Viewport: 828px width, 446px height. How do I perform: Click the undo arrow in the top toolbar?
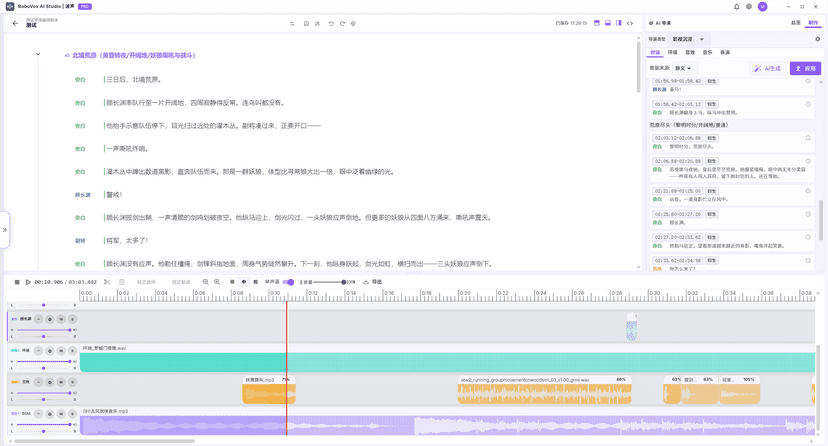(x=331, y=23)
